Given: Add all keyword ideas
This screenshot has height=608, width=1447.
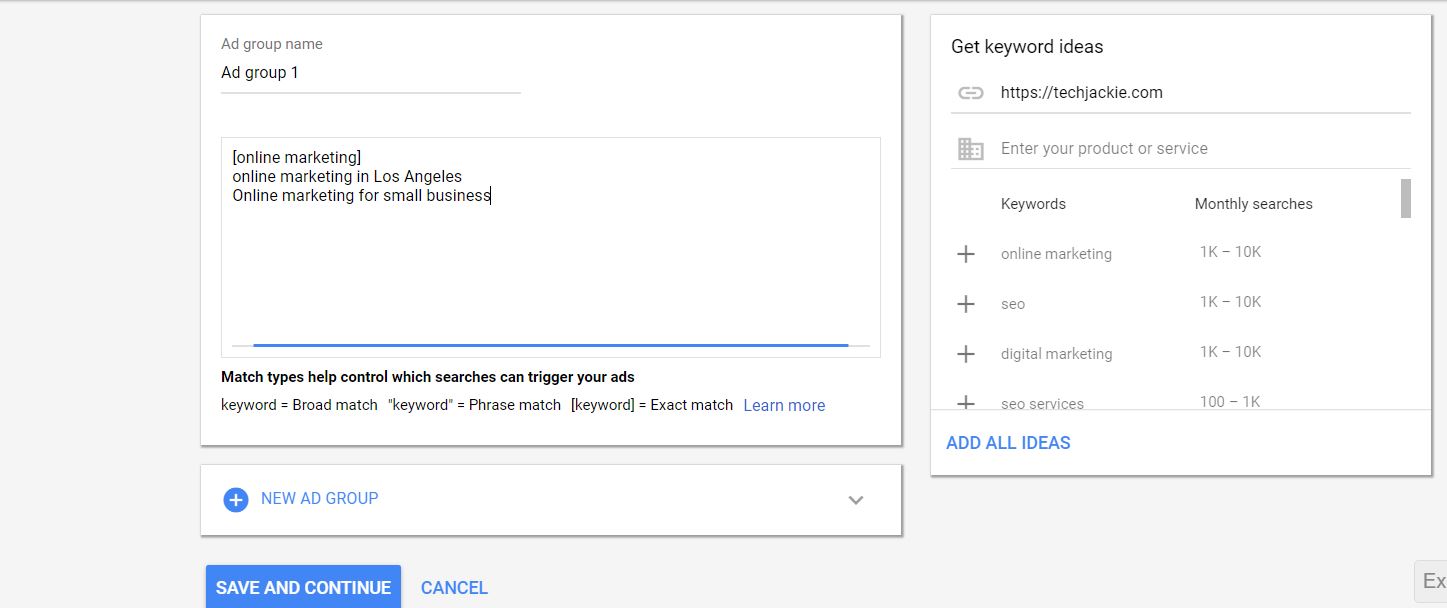Looking at the screenshot, I should 1008,443.
